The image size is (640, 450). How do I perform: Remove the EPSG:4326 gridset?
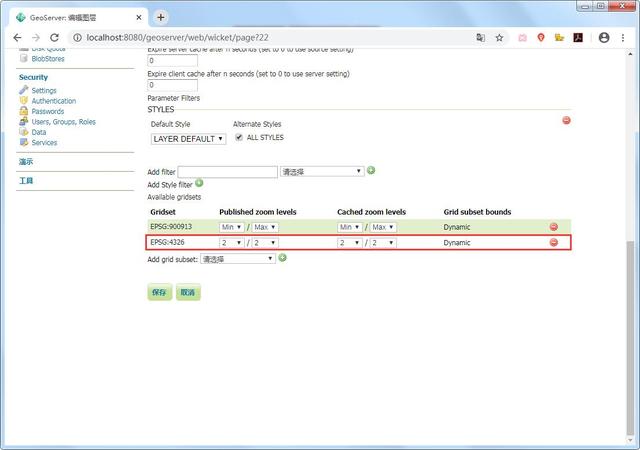(553, 242)
